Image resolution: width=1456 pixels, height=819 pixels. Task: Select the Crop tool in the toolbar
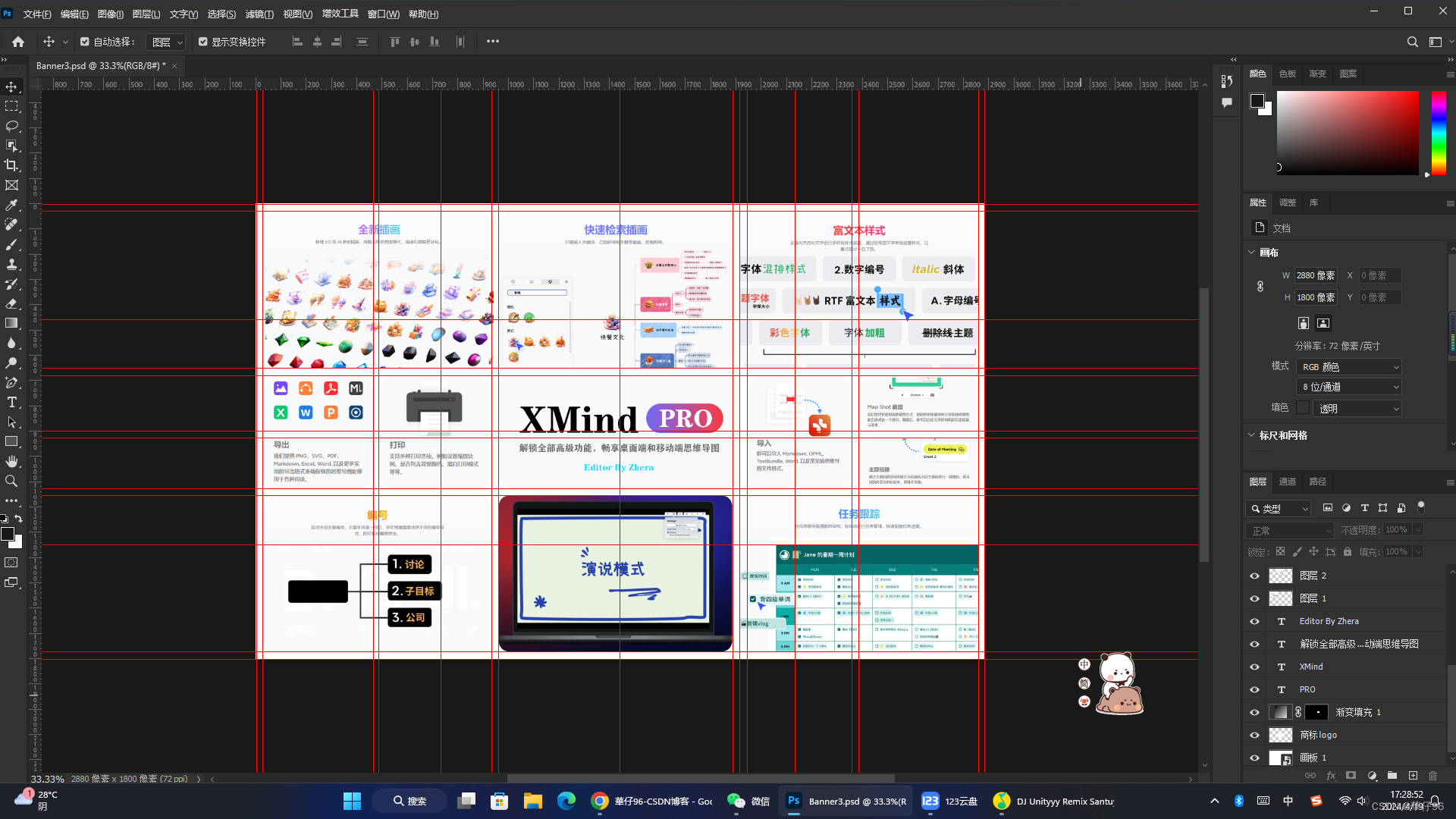pos(12,165)
